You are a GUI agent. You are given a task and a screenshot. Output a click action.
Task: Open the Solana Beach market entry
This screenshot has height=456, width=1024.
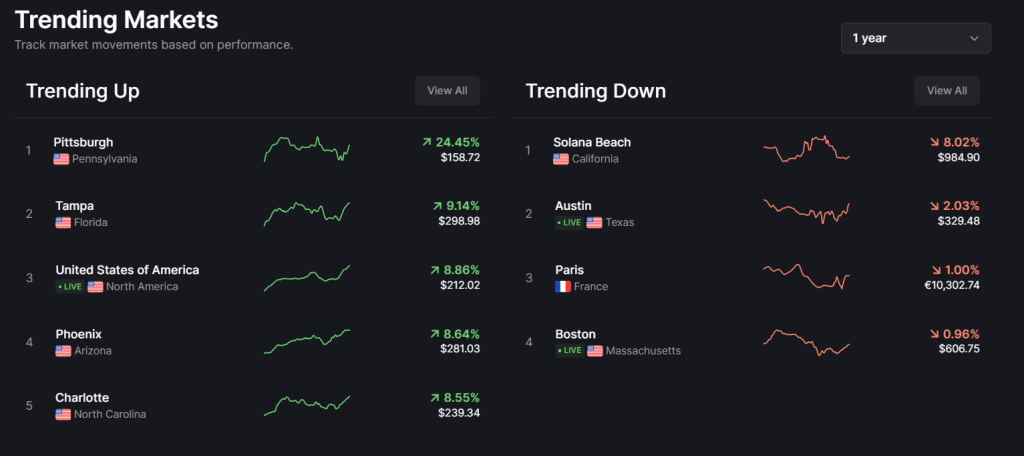pos(592,142)
